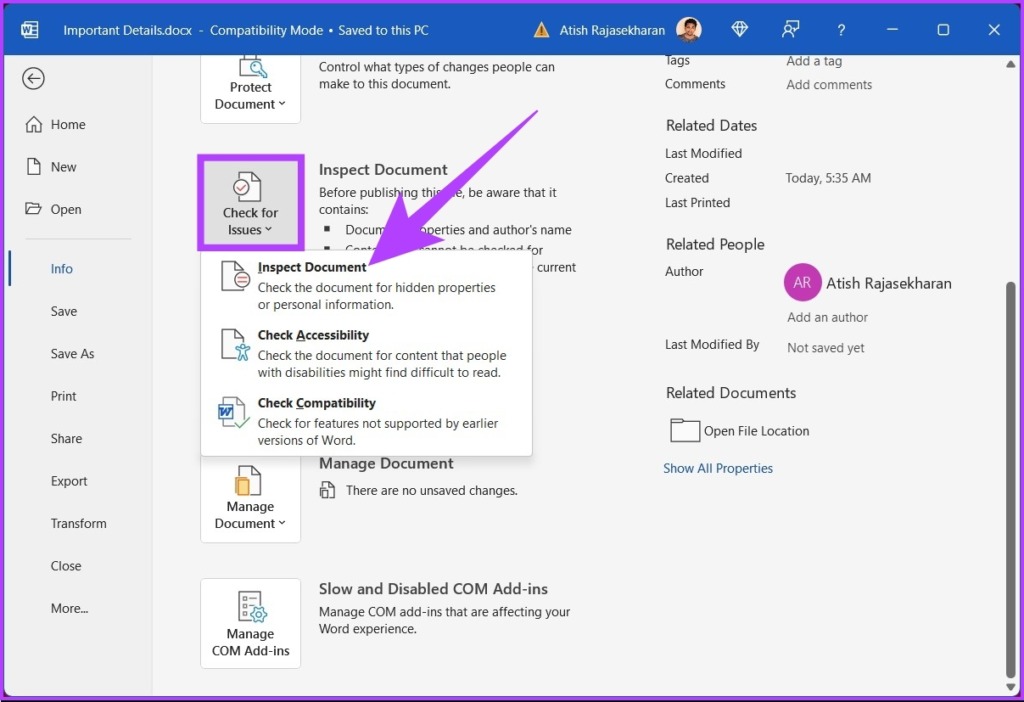Expand the Manage Document dropdown
The height and width of the screenshot is (702, 1024).
pyautogui.click(x=250, y=501)
